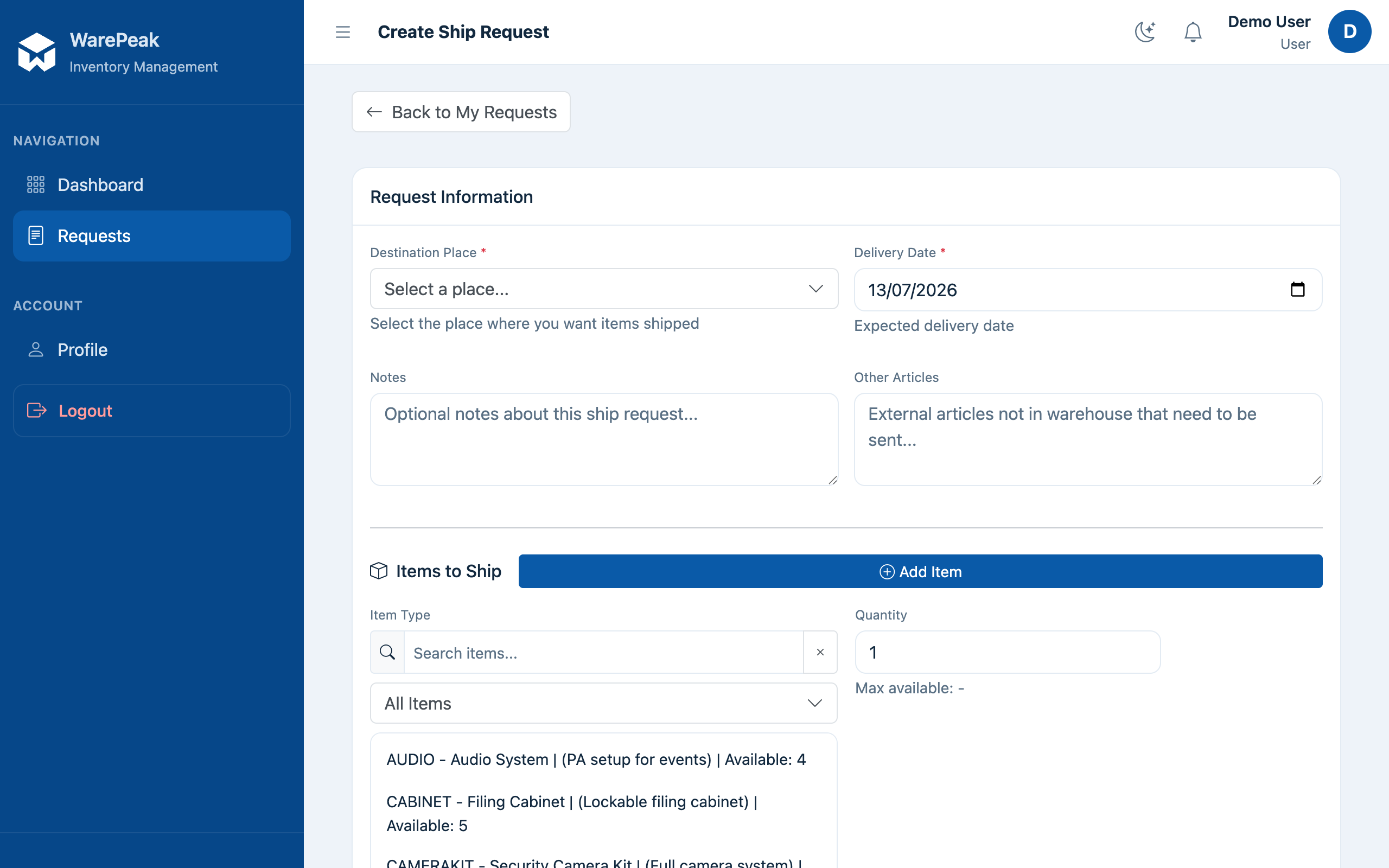This screenshot has height=868, width=1389.
Task: Click into the Notes textarea
Action: click(x=604, y=439)
